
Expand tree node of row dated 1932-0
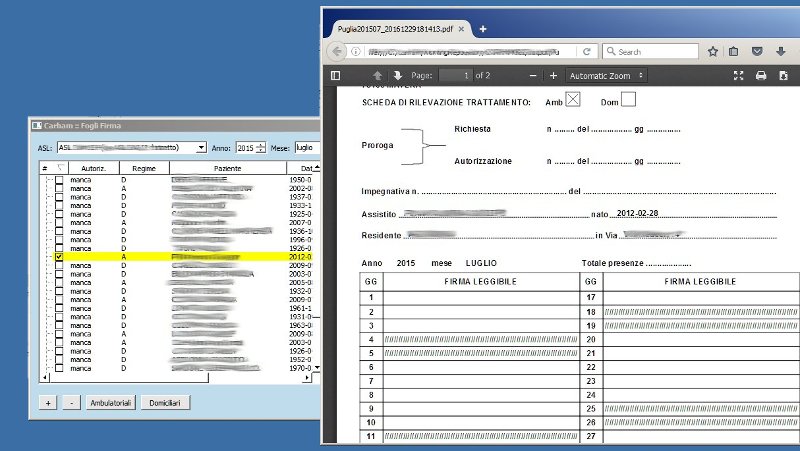tap(48, 291)
